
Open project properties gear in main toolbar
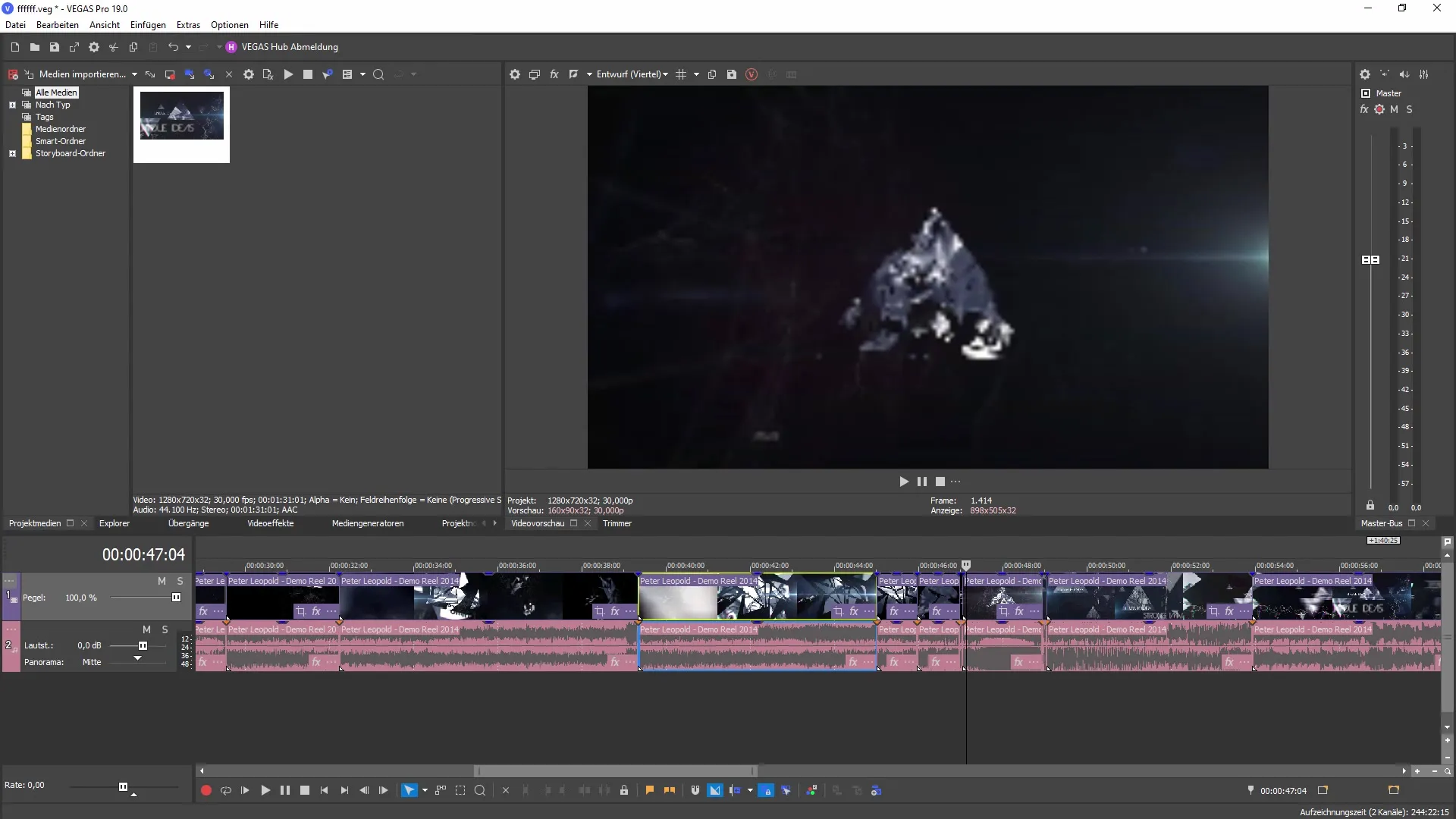(94, 47)
